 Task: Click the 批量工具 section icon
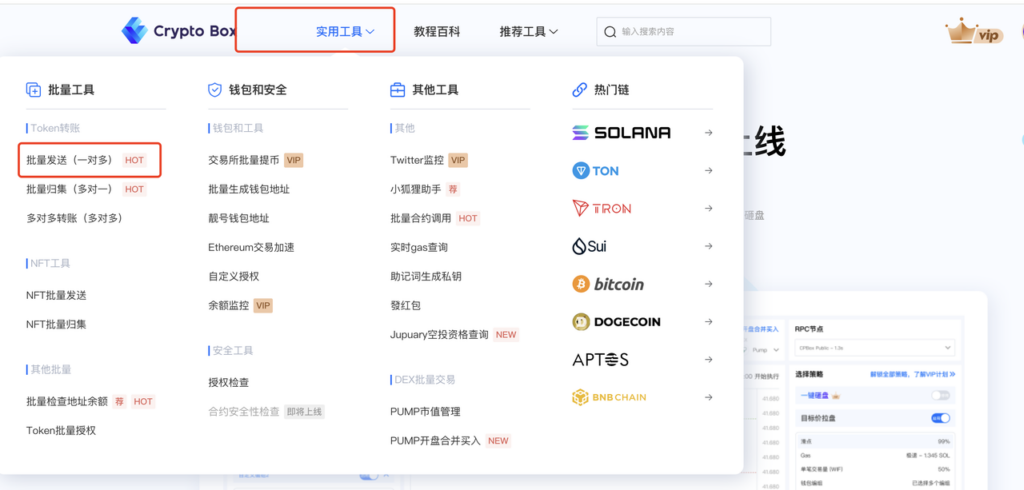[33, 90]
